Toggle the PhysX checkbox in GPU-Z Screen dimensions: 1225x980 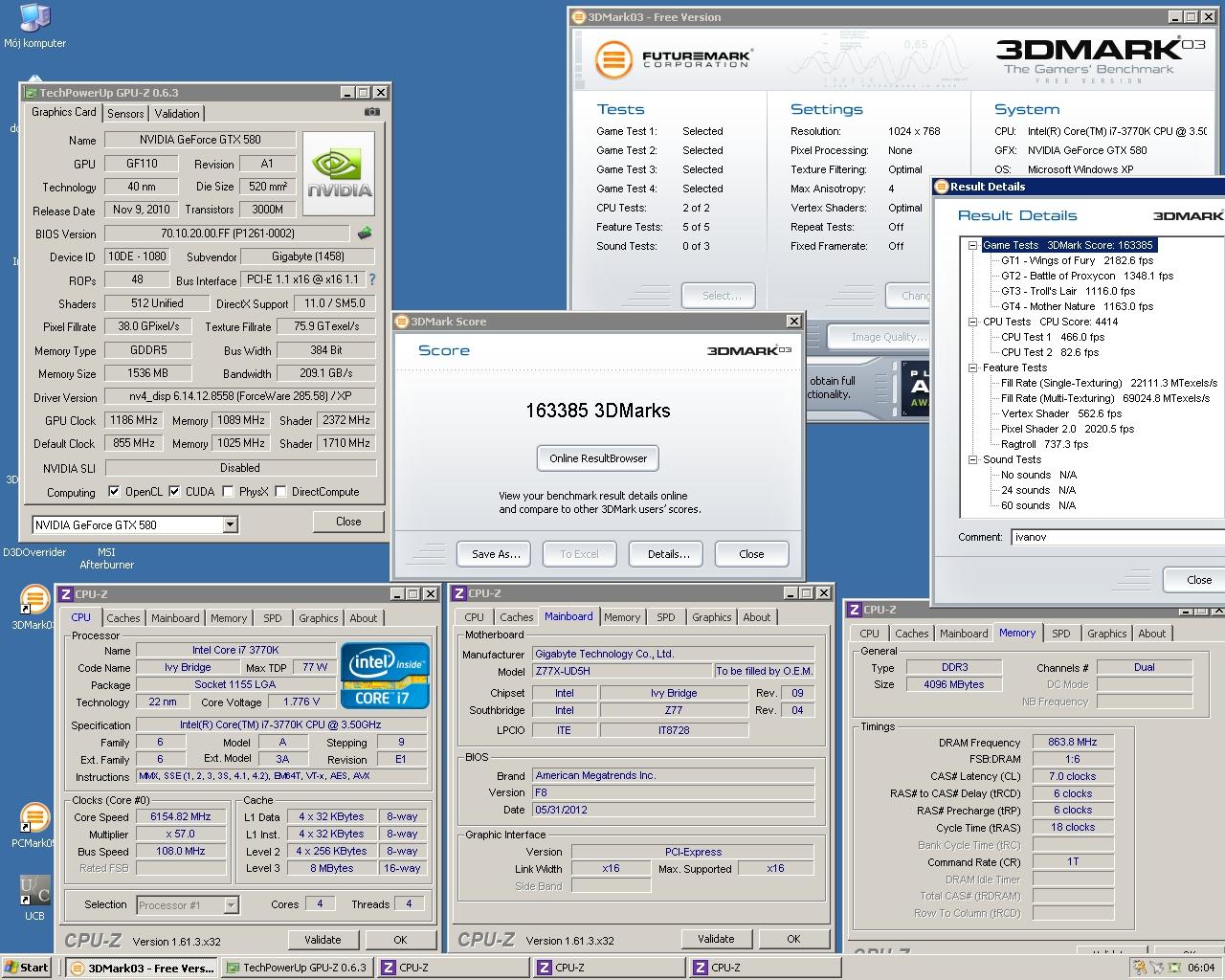tap(228, 492)
